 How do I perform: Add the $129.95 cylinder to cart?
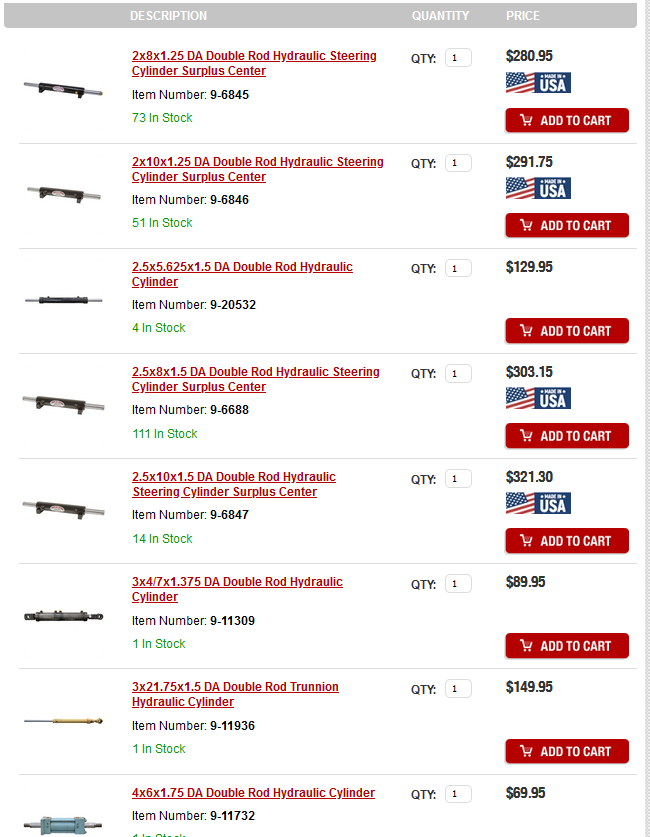pos(567,331)
